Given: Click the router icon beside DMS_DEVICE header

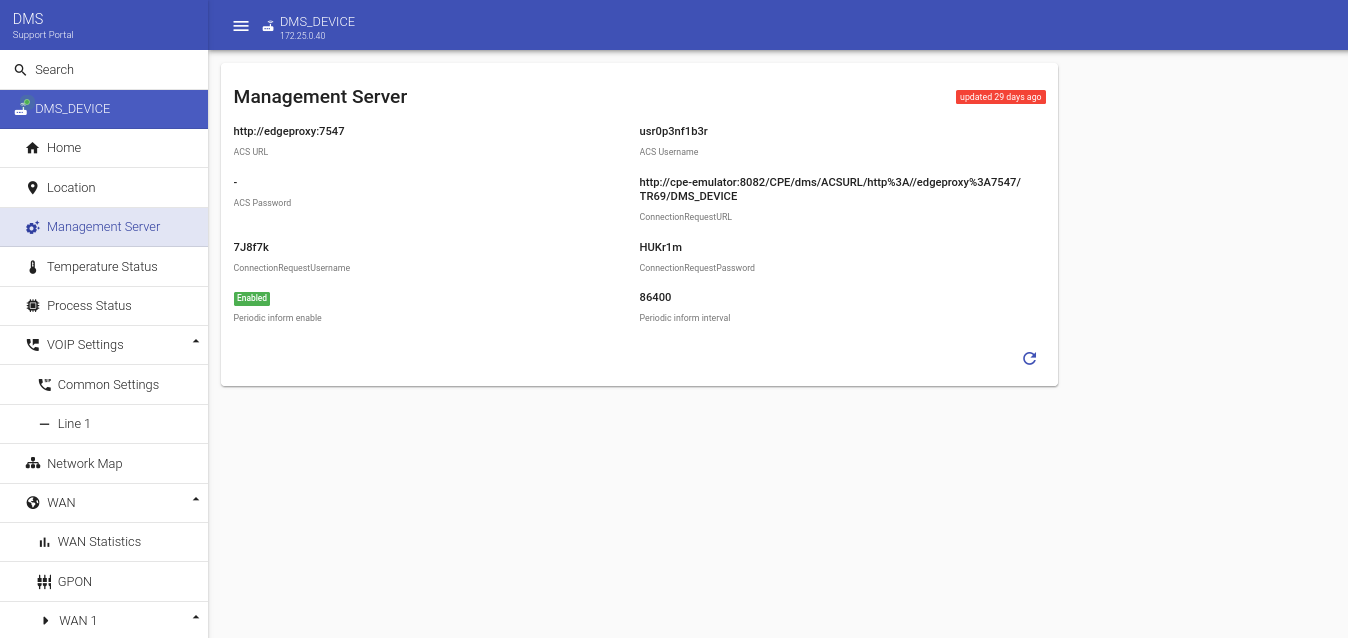Looking at the screenshot, I should [268, 26].
